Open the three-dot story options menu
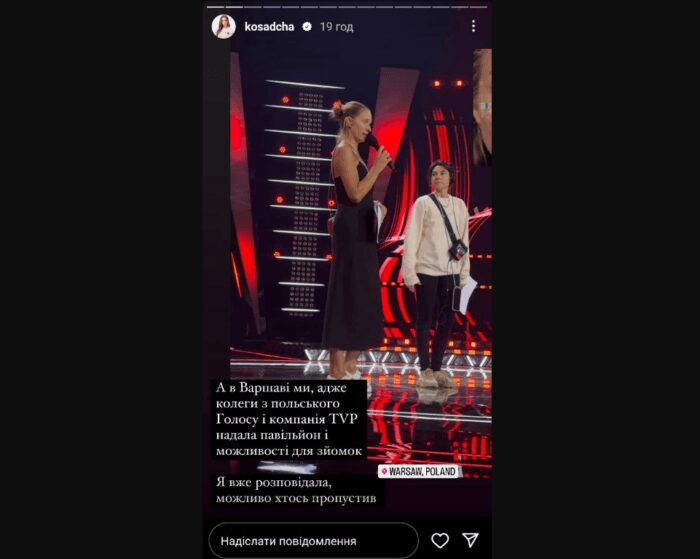Viewport: 700px width, 559px height. (x=473, y=26)
